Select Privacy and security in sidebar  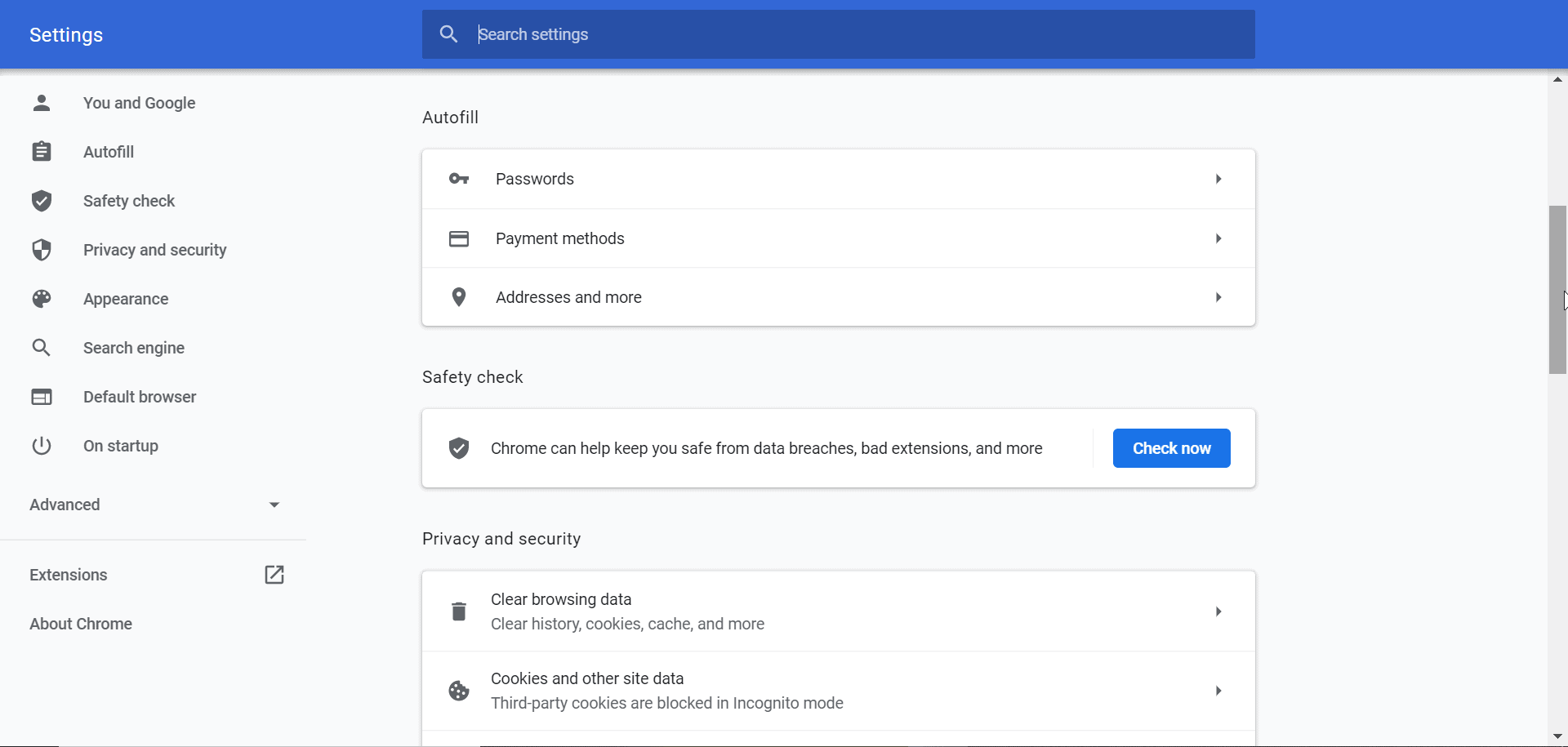click(154, 250)
